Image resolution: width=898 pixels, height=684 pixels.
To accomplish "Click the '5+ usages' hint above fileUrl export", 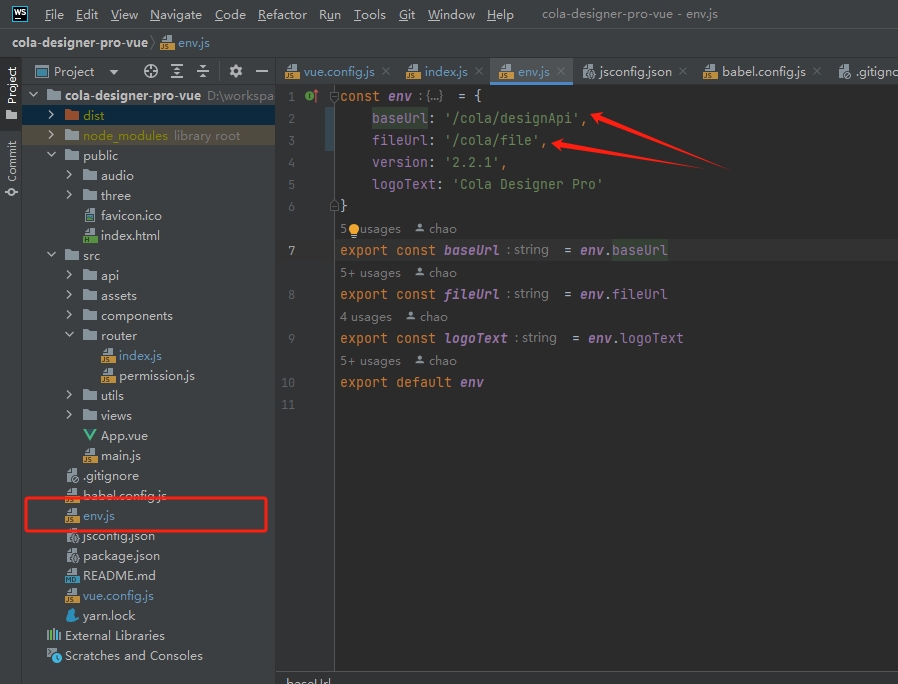I will [x=366, y=273].
